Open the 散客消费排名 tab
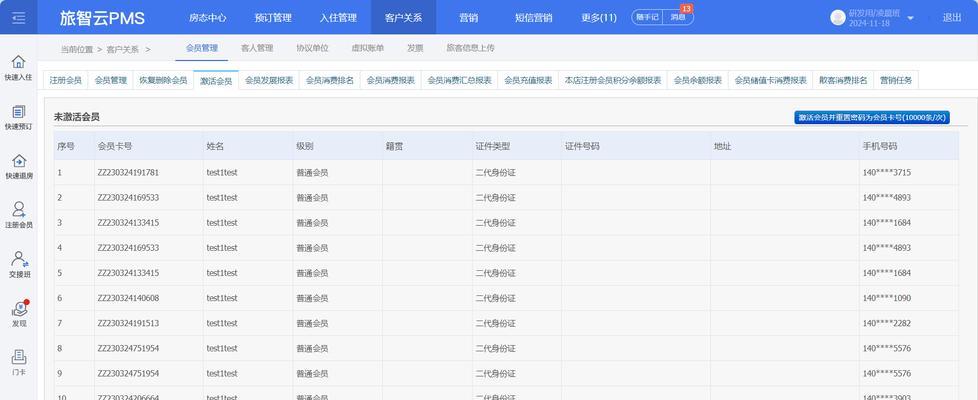Image resolution: width=978 pixels, height=400 pixels. pyautogui.click(x=843, y=80)
